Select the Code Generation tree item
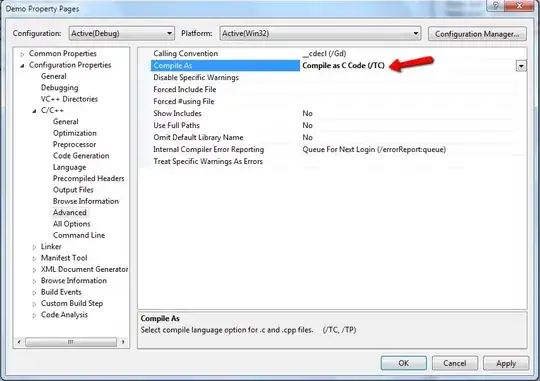 point(81,156)
